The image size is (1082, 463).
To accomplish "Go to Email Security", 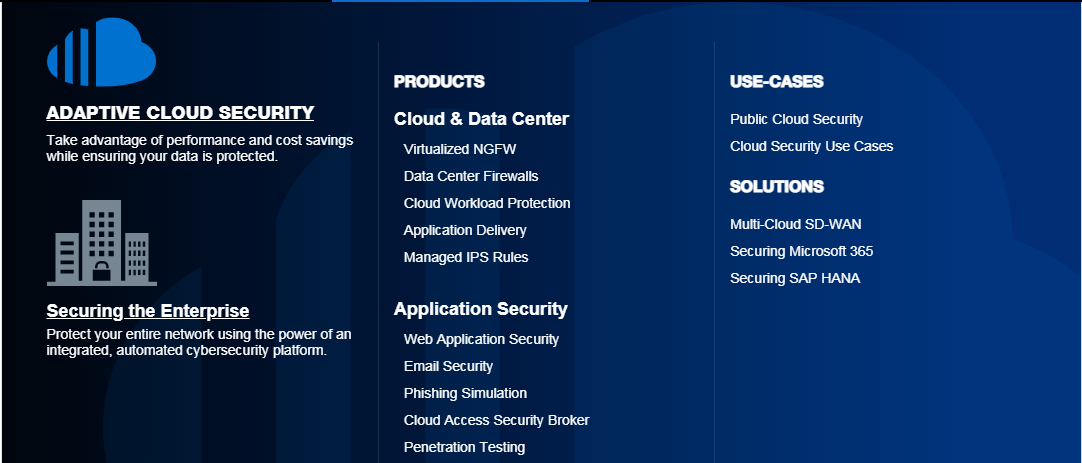I will (448, 366).
